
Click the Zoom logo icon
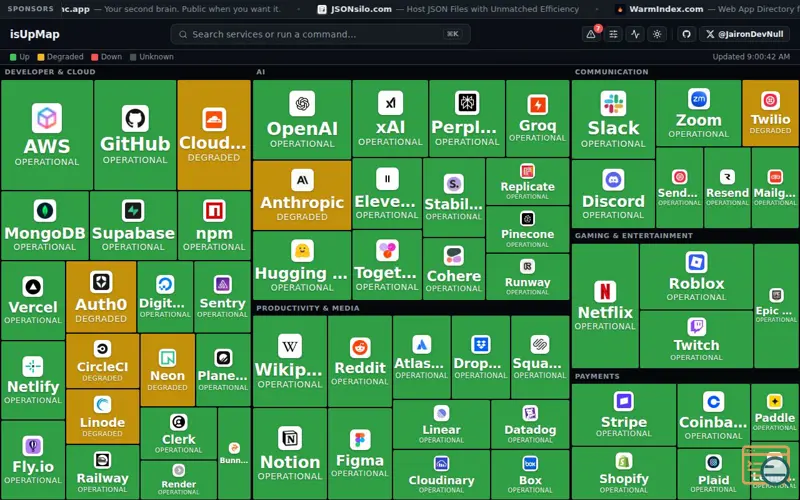click(698, 98)
